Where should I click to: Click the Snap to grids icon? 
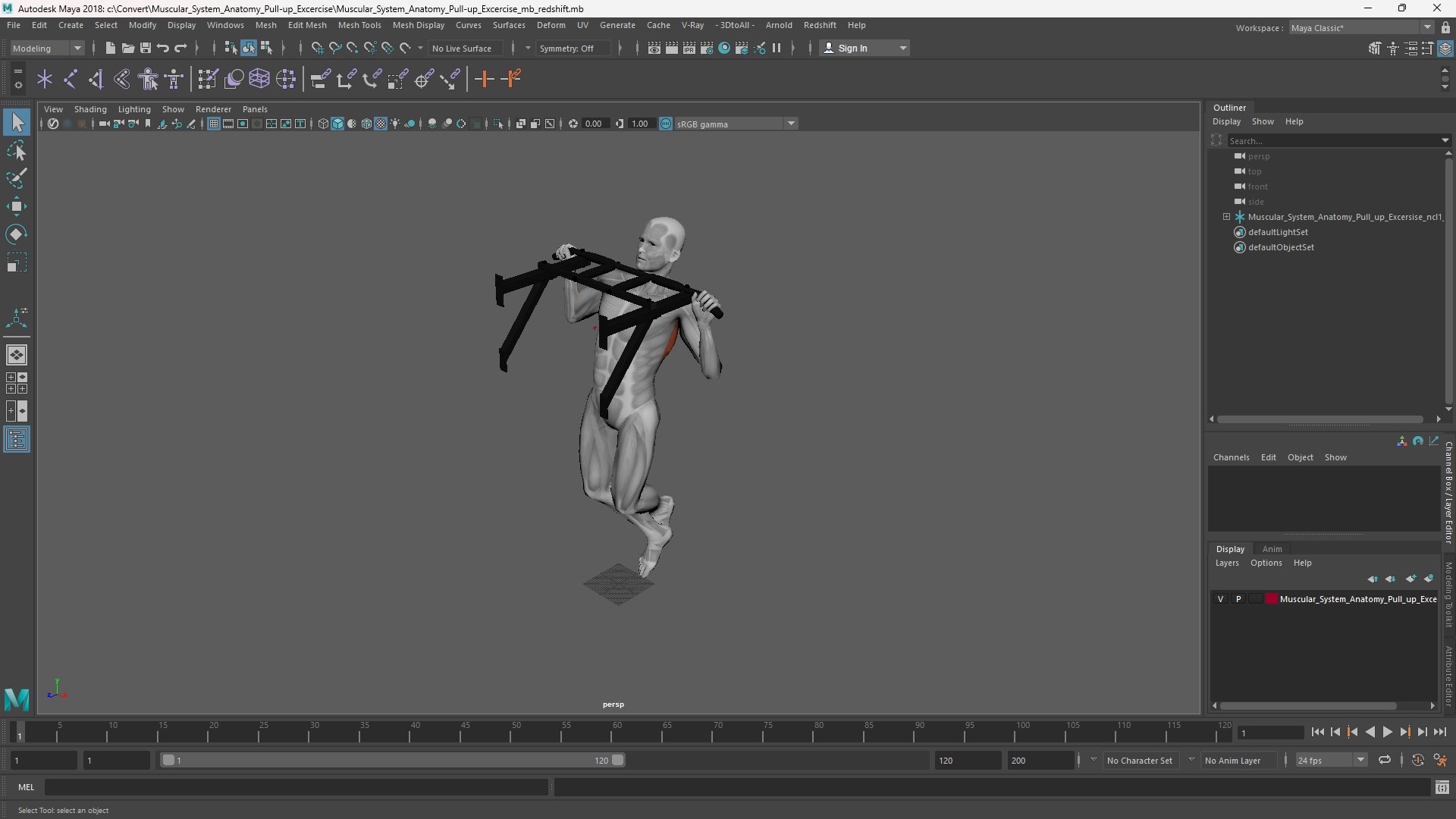point(317,48)
